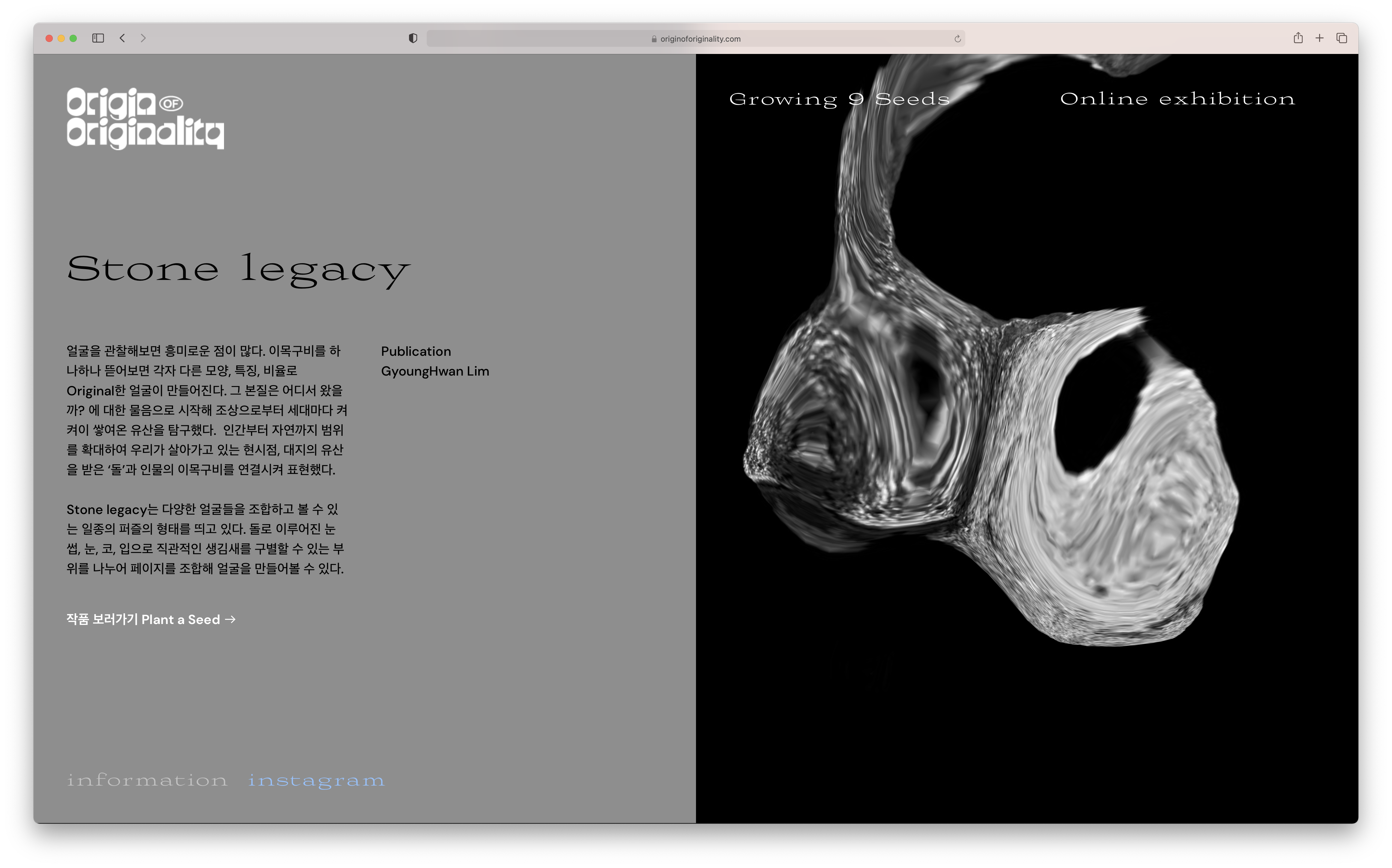The height and width of the screenshot is (868, 1392).
Task: Reload the page with the refresh icon
Action: click(957, 38)
